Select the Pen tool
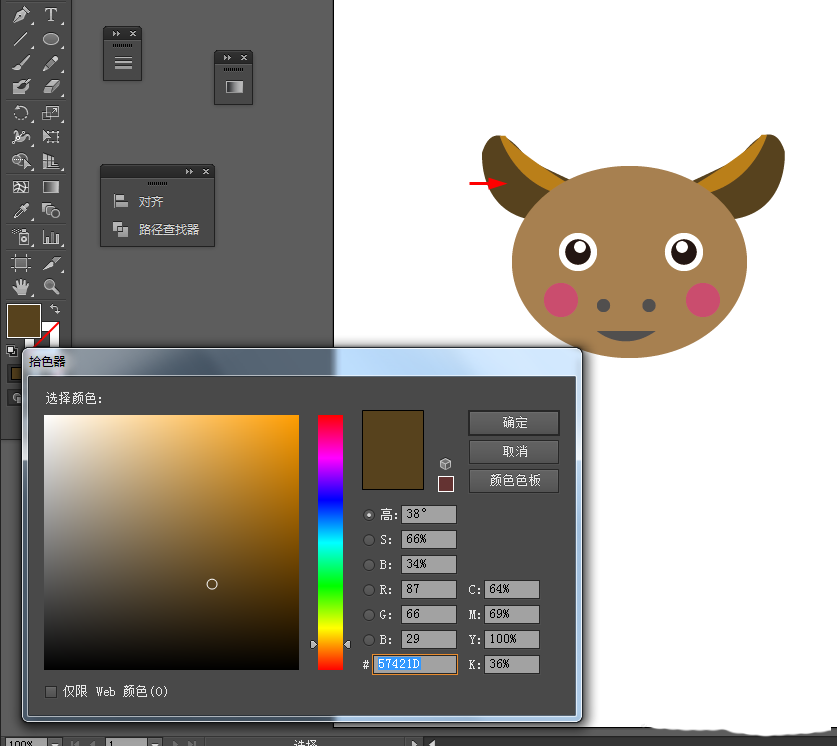 21,15
